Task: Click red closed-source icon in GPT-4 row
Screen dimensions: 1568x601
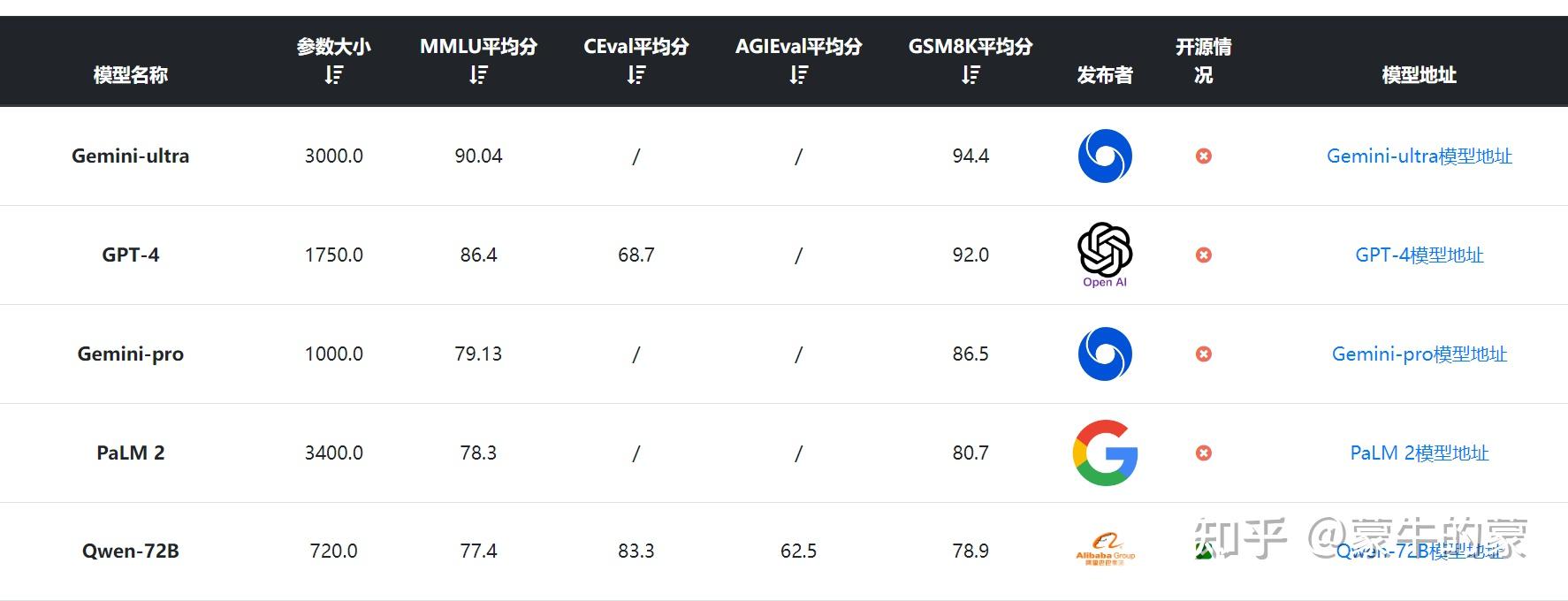Action: [x=1203, y=255]
